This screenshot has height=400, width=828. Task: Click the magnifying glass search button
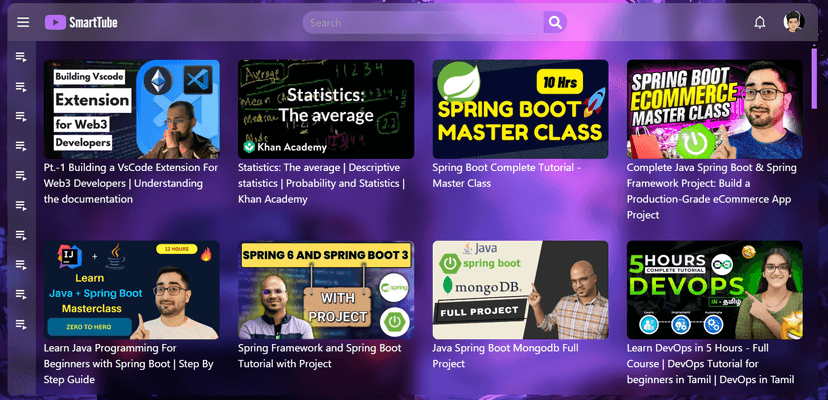555,23
